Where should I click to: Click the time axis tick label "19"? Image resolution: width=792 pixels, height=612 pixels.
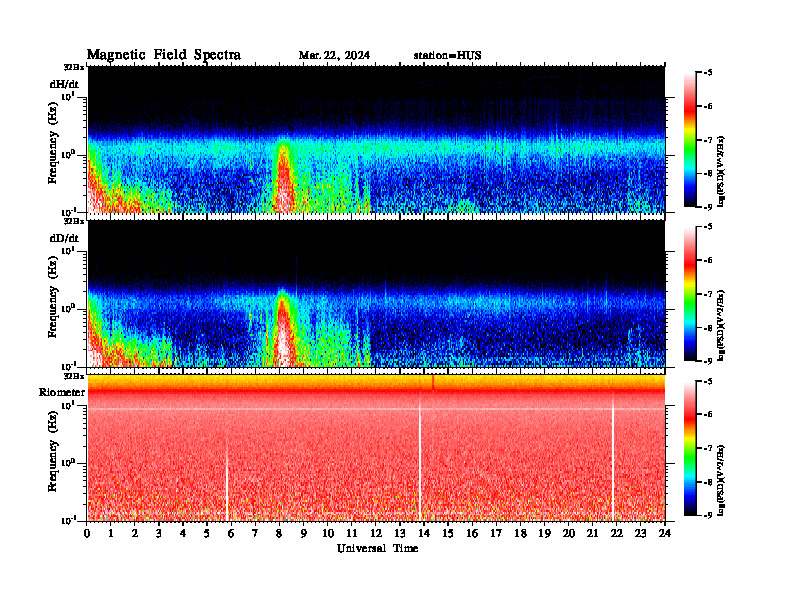544,533
